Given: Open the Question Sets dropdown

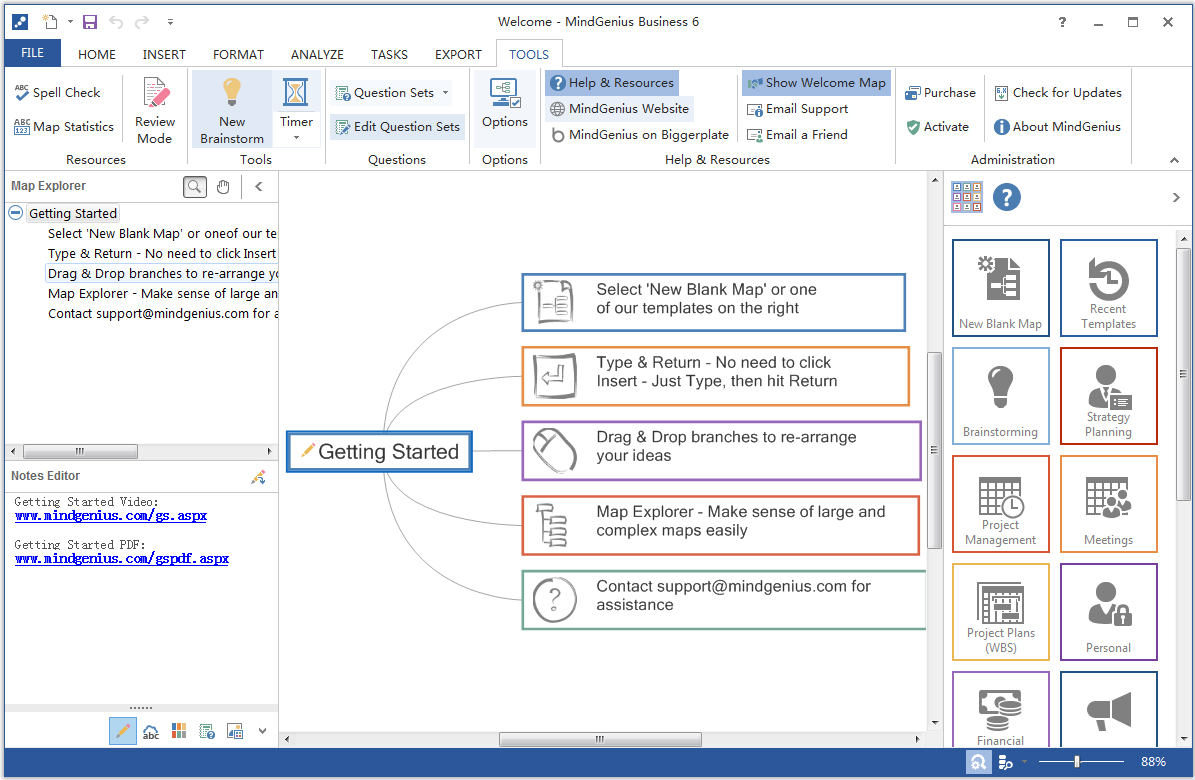Looking at the screenshot, I should (x=445, y=92).
